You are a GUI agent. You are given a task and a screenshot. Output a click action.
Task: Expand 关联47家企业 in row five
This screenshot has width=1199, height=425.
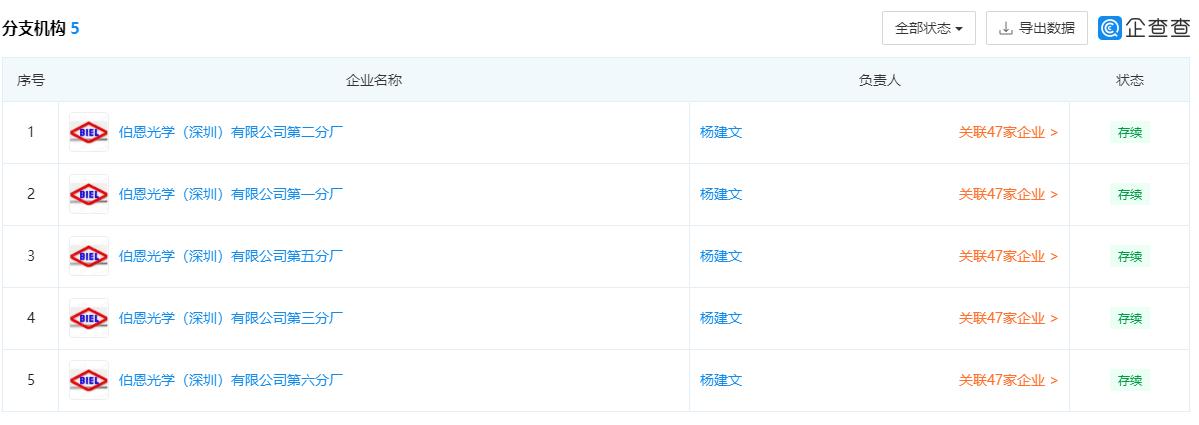click(1009, 380)
